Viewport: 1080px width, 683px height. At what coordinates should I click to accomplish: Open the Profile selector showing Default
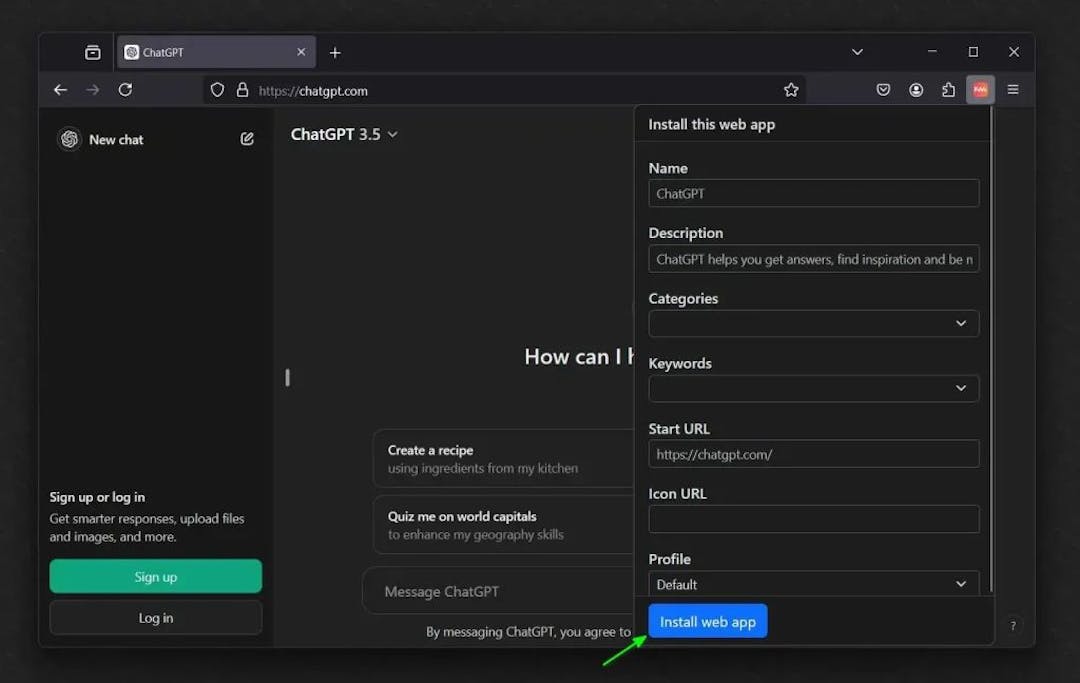tap(813, 584)
